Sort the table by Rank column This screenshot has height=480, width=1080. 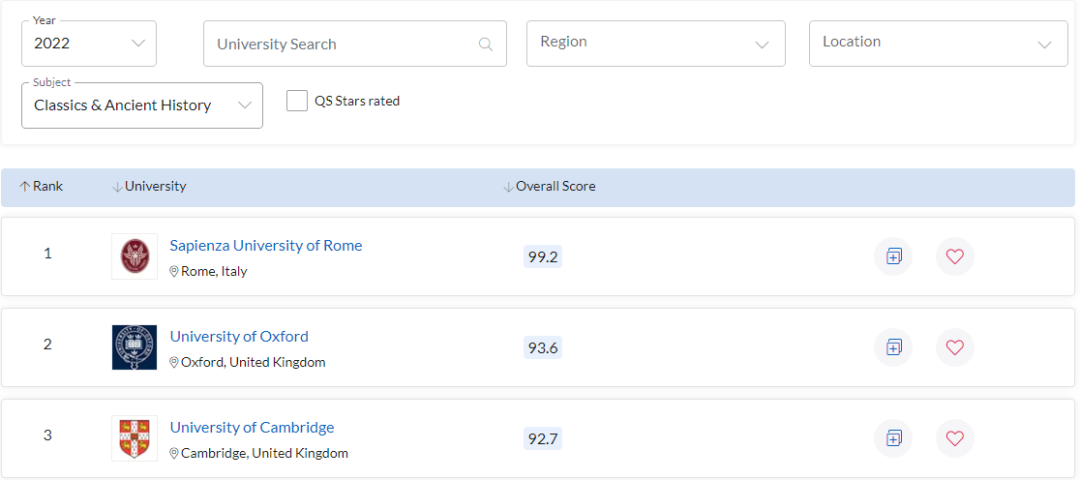coord(41,187)
